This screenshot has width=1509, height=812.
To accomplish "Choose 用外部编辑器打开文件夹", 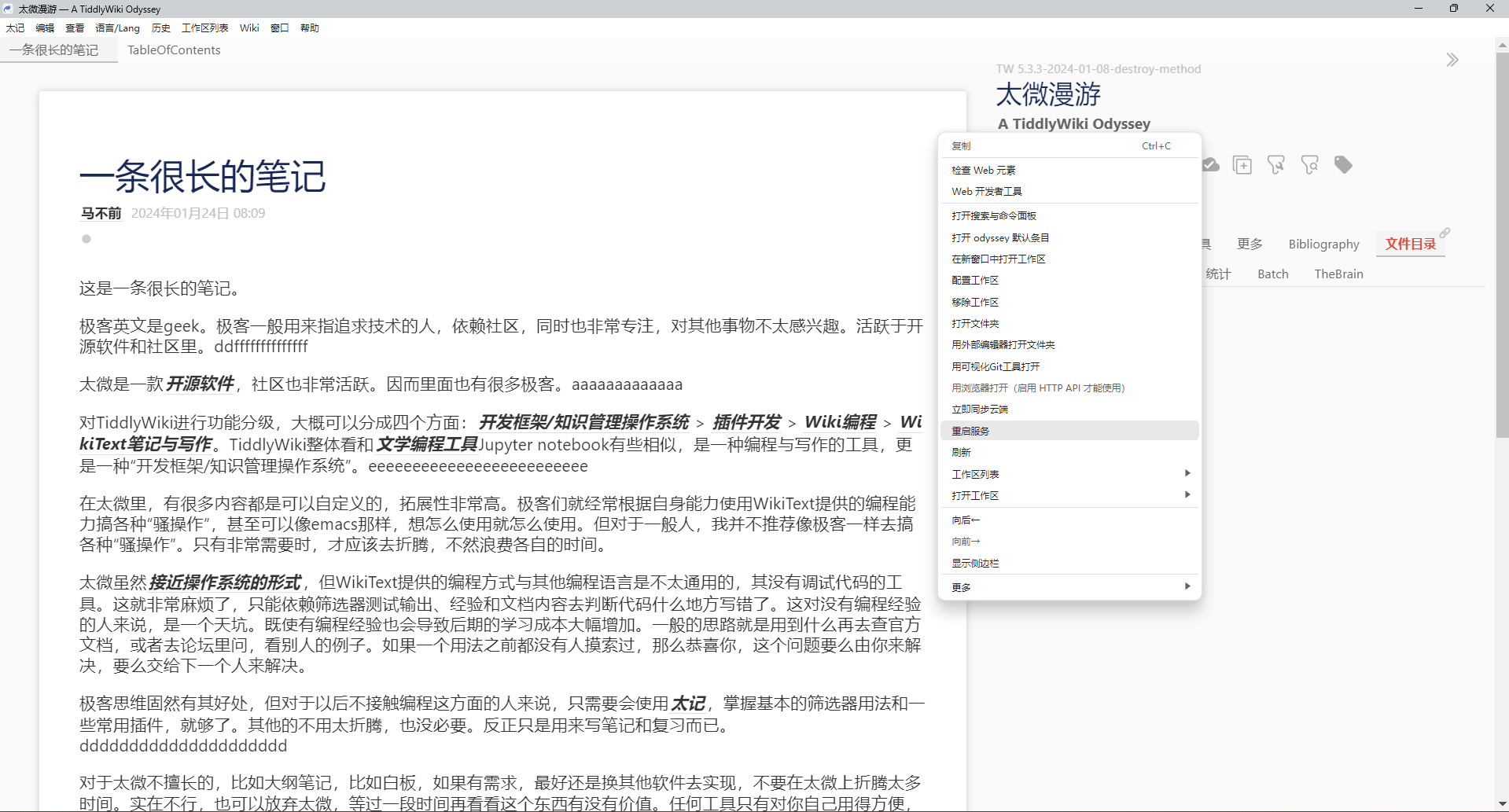I will pos(1069,344).
